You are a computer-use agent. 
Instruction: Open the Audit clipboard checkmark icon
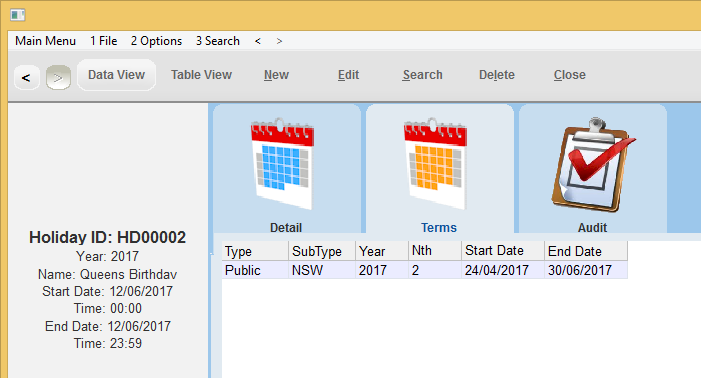593,165
